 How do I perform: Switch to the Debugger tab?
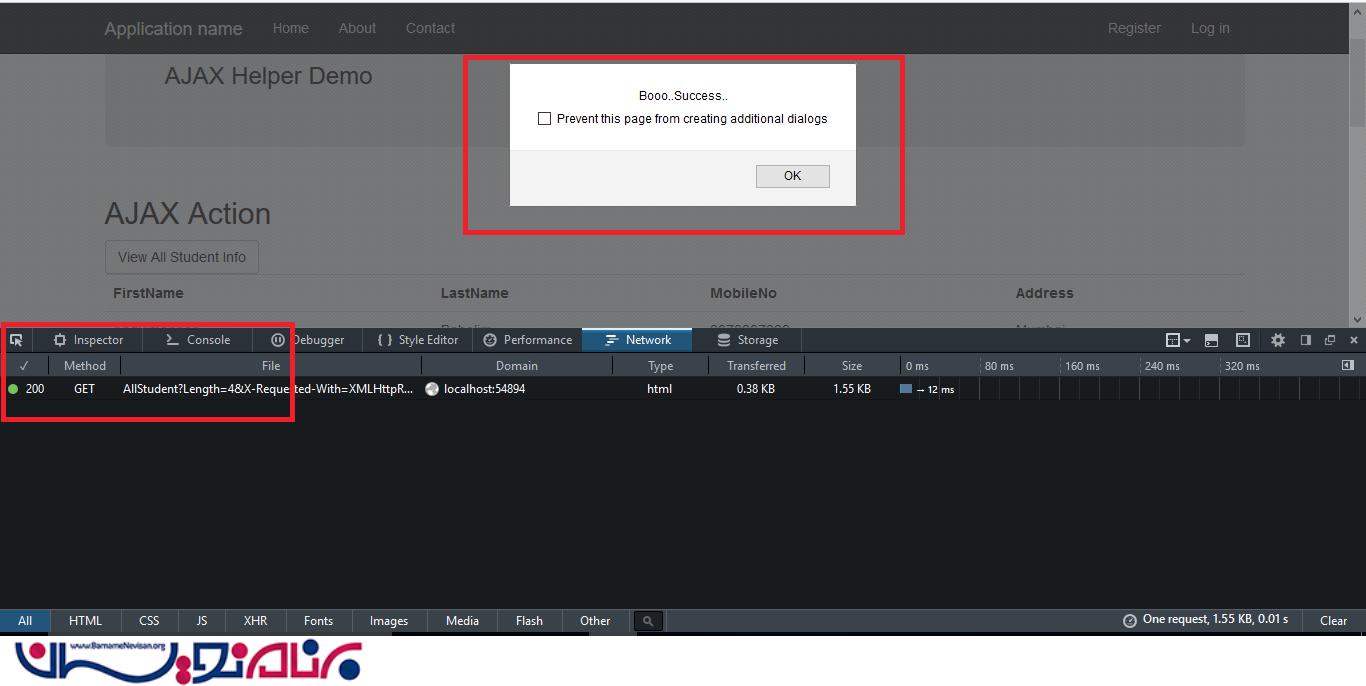click(308, 340)
